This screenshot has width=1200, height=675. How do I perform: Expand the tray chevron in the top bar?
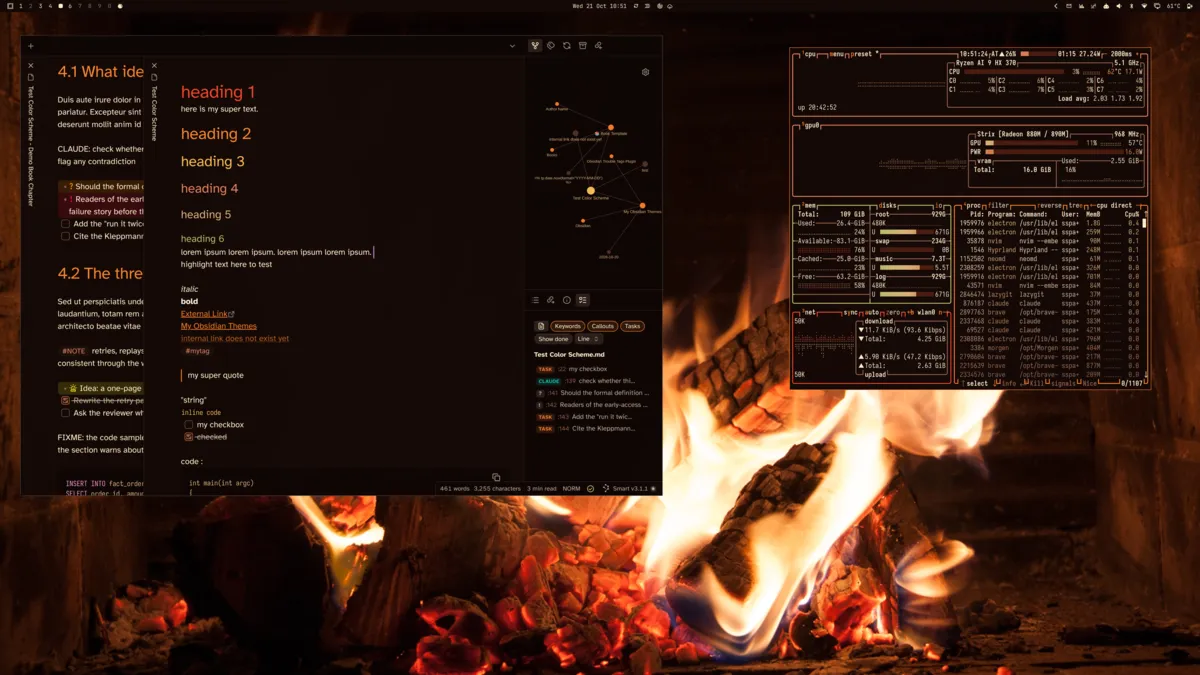point(1056,6)
